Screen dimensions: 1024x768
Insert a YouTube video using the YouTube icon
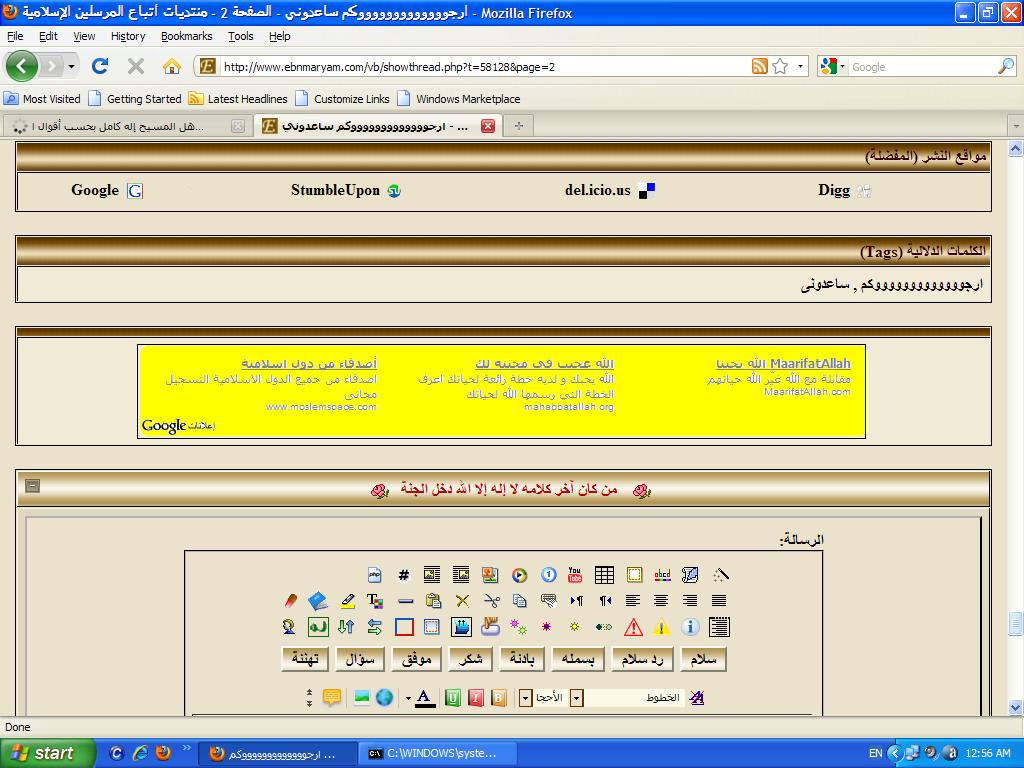coord(575,575)
